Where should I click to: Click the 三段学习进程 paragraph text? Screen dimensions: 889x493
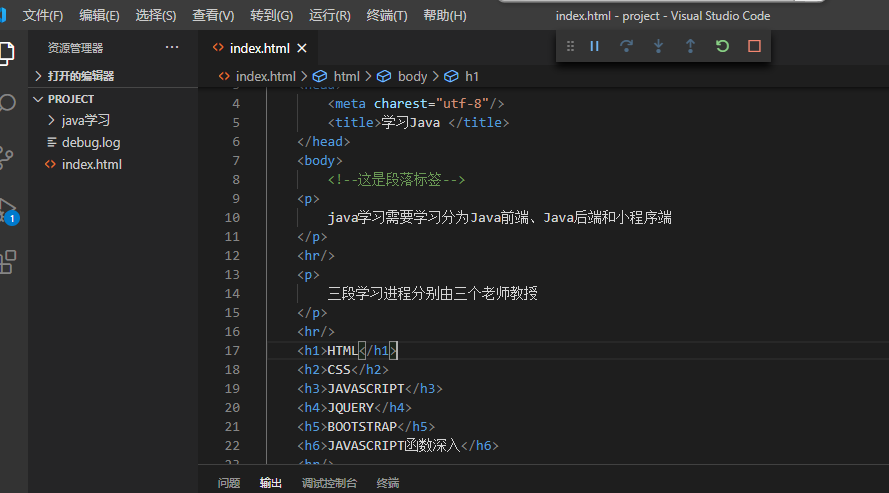click(x=432, y=294)
